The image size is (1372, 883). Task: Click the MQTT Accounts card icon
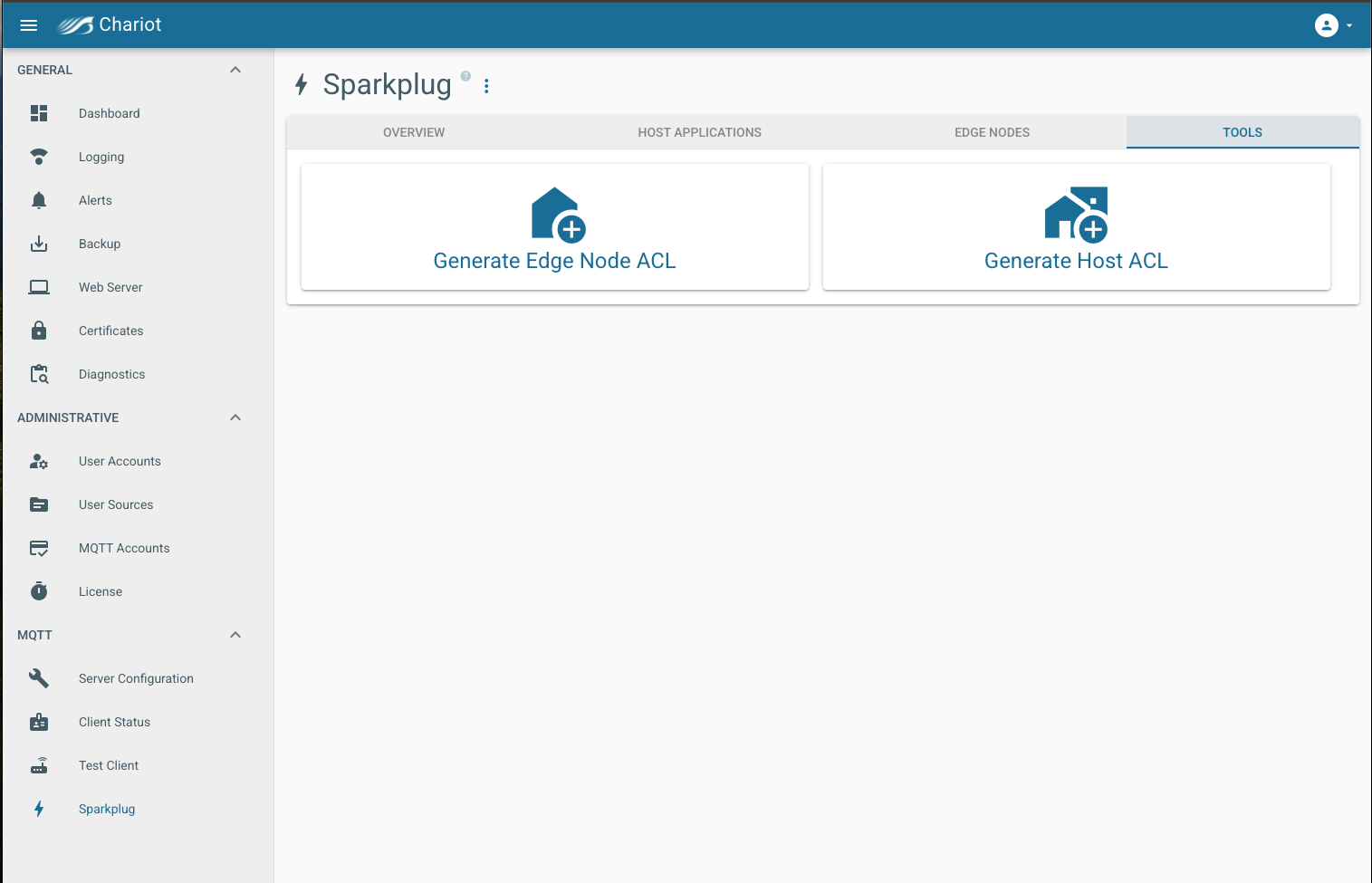click(39, 548)
